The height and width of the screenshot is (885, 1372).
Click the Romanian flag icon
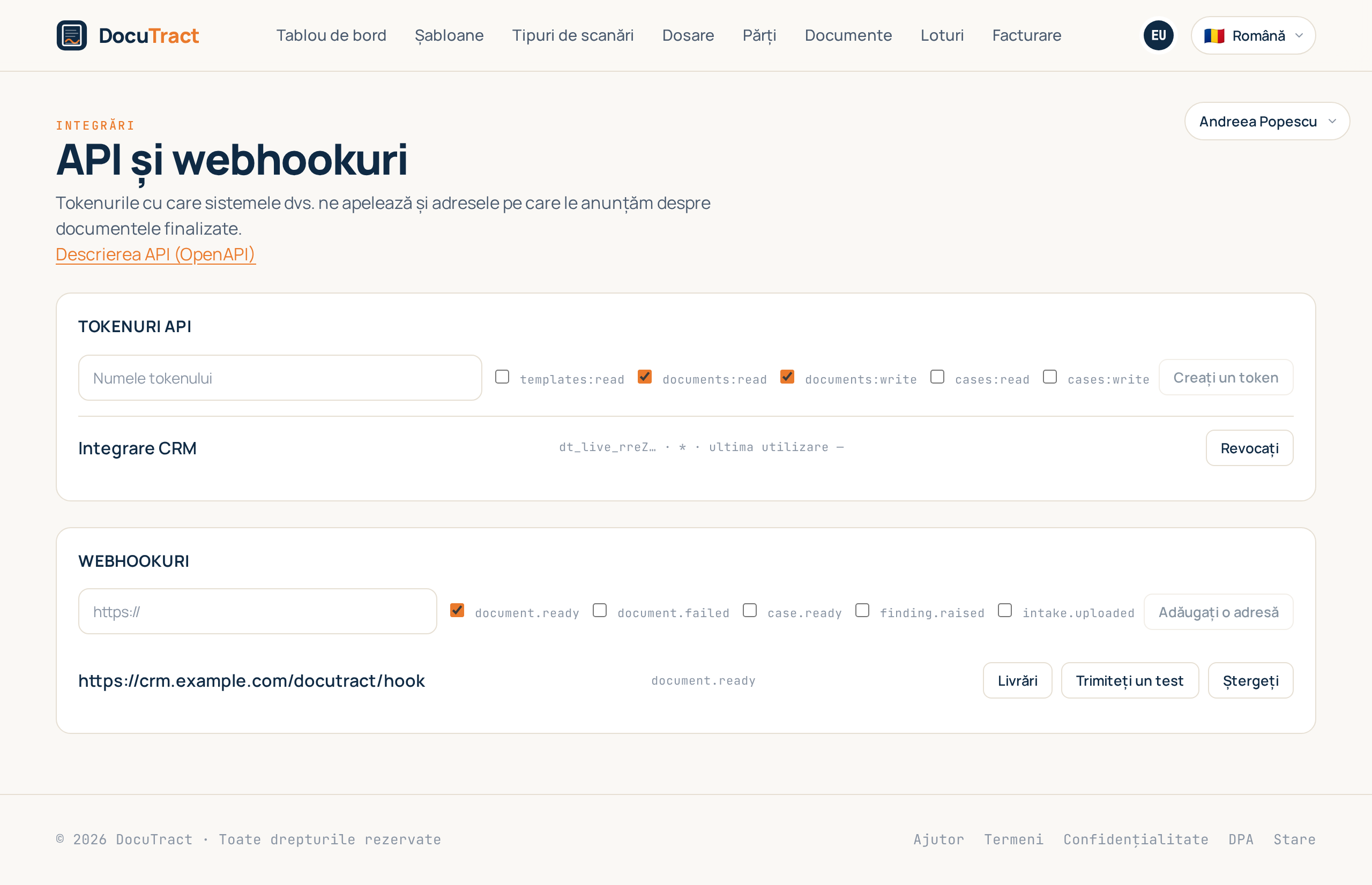1214,36
